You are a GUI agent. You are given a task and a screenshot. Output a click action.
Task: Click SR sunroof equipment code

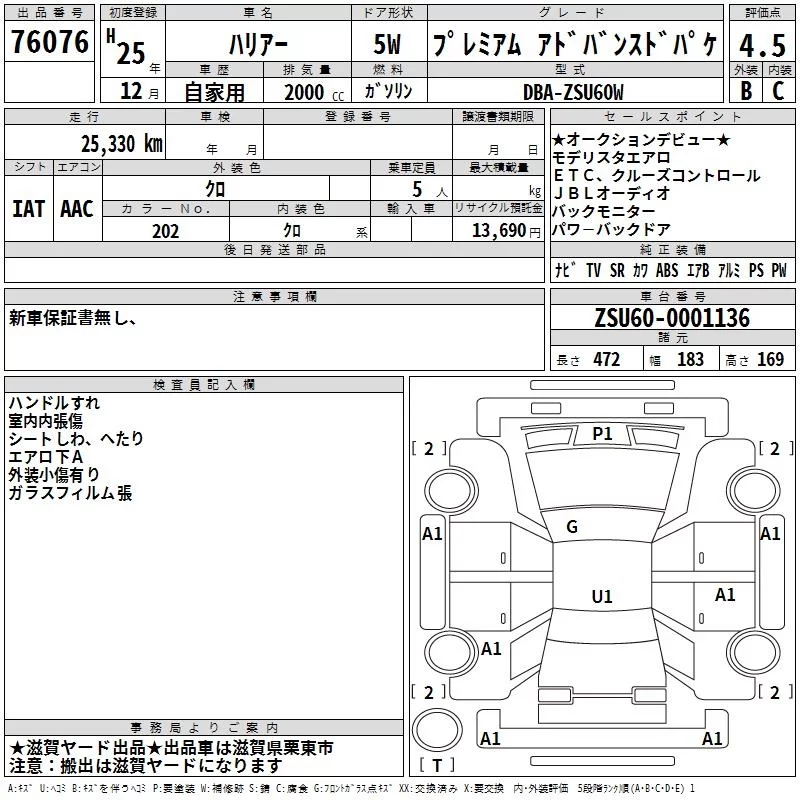(617, 270)
